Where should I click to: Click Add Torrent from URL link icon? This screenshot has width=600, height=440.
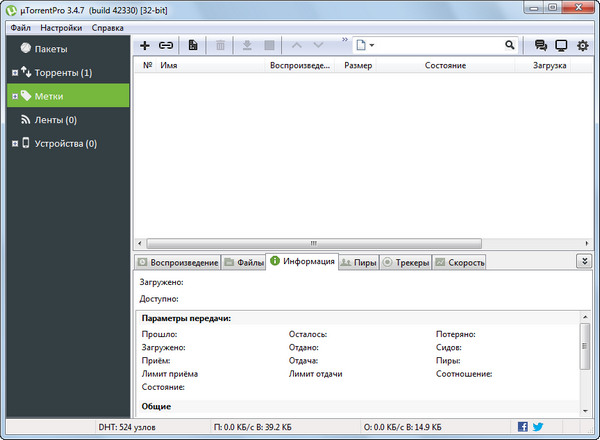coord(166,45)
